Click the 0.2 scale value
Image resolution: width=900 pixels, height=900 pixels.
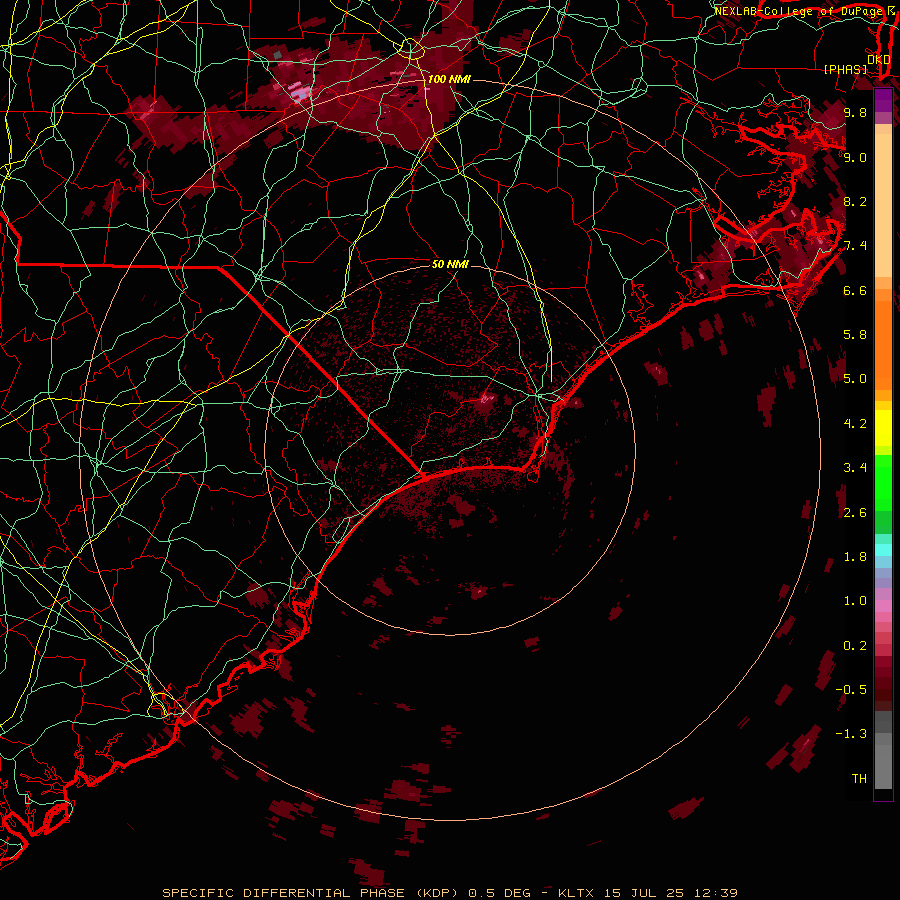(855, 646)
